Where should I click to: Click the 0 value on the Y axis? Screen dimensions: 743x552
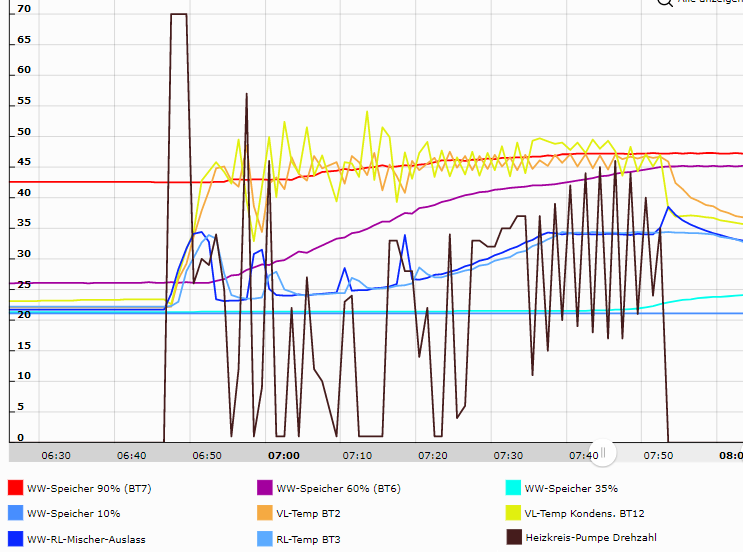[20, 438]
